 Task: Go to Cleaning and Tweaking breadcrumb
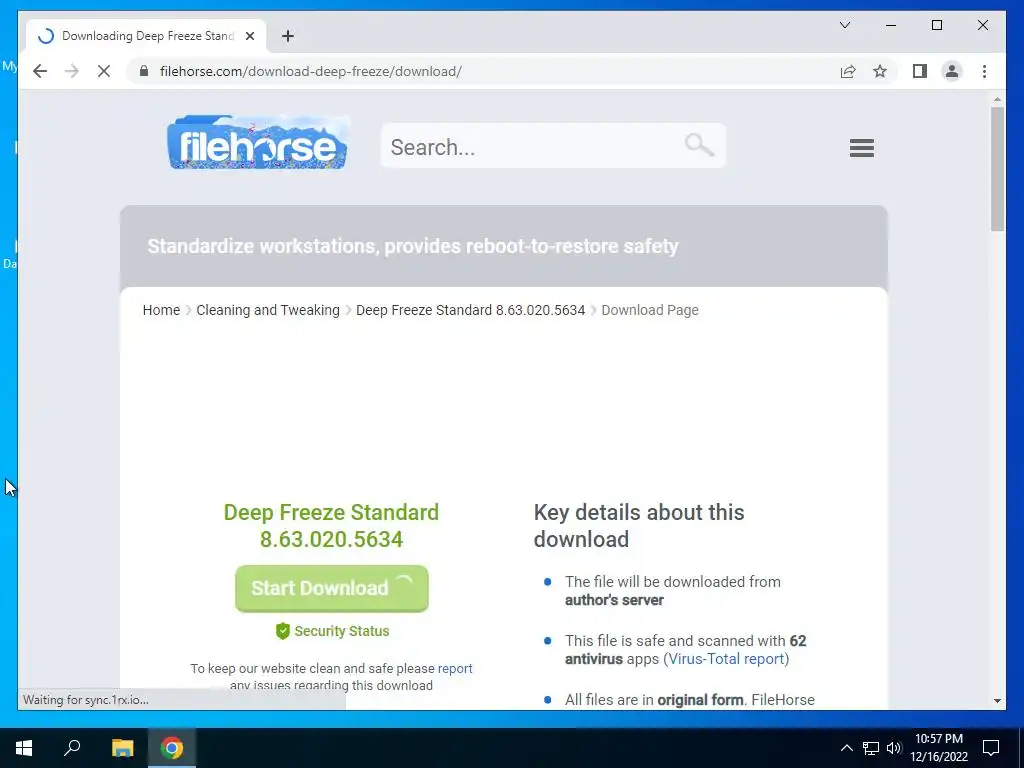pos(268,310)
